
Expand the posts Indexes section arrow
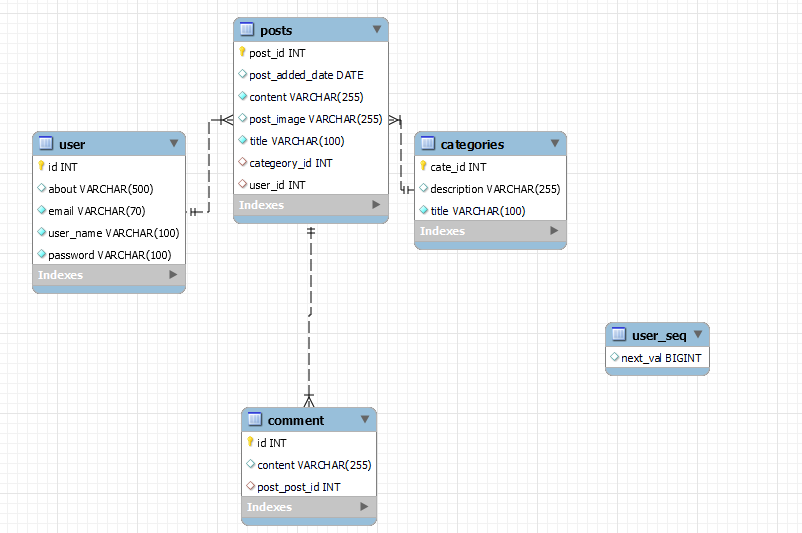pos(376,205)
